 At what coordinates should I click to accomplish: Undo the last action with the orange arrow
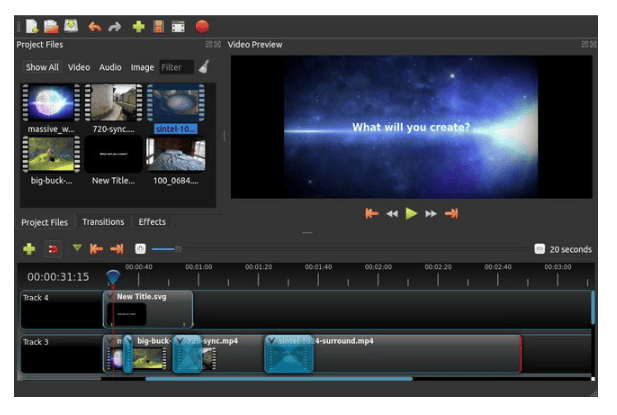[95, 27]
